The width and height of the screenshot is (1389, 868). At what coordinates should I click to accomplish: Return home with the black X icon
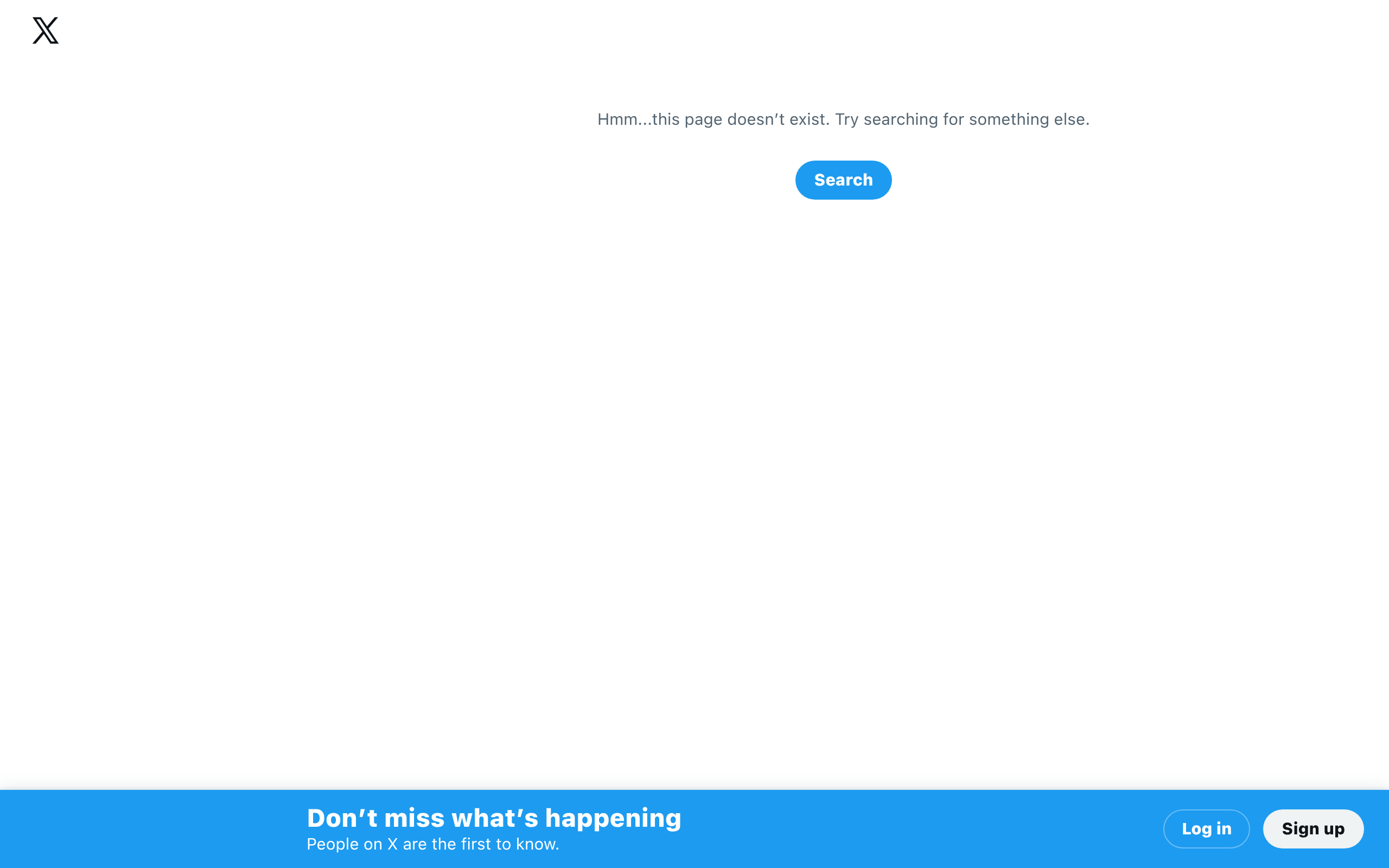coord(46,30)
